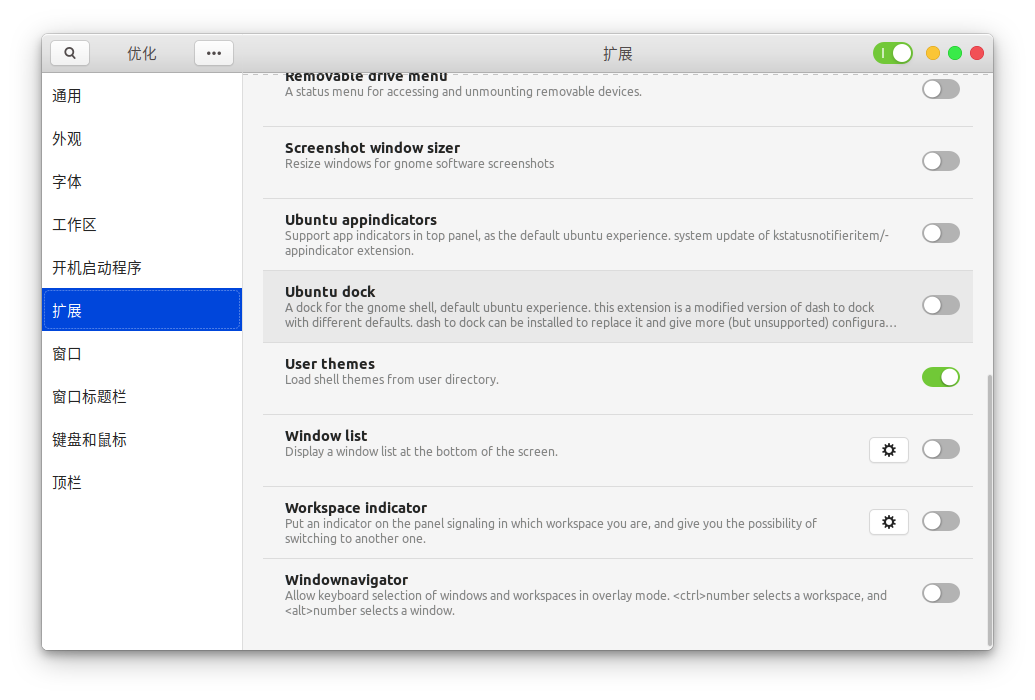
Task: Click the Workspace indicator title text
Action: click(356, 508)
